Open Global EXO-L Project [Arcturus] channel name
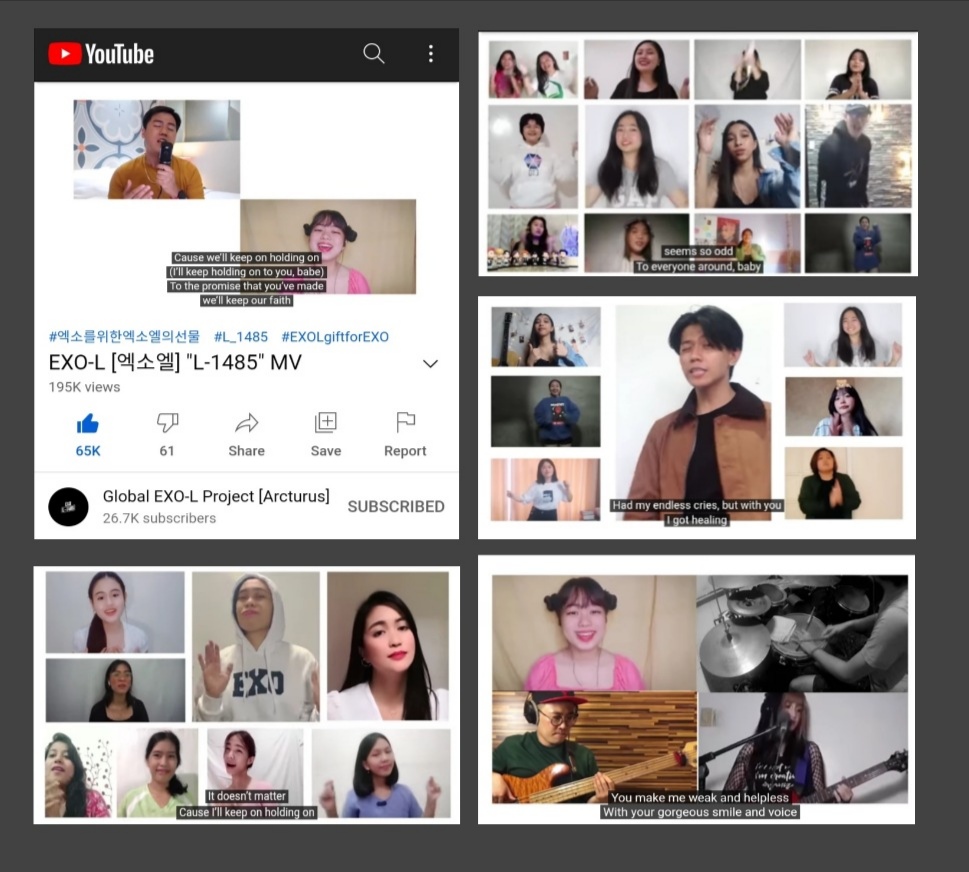Viewport: 969px width, 872px height. (216, 496)
